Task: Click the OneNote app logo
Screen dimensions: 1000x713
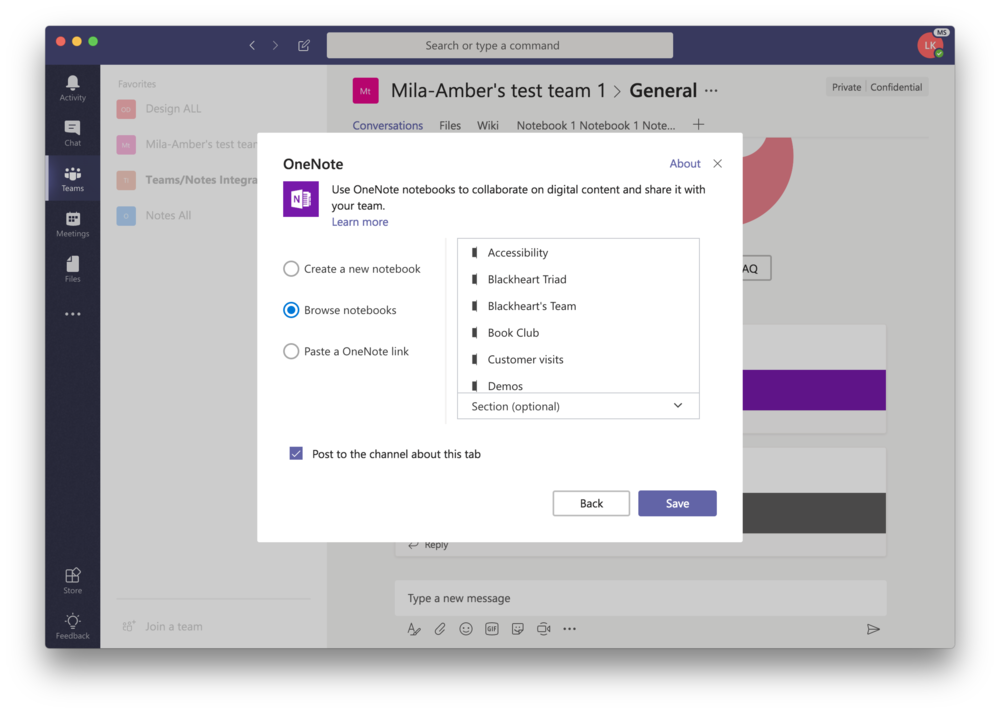Action: pyautogui.click(x=301, y=199)
